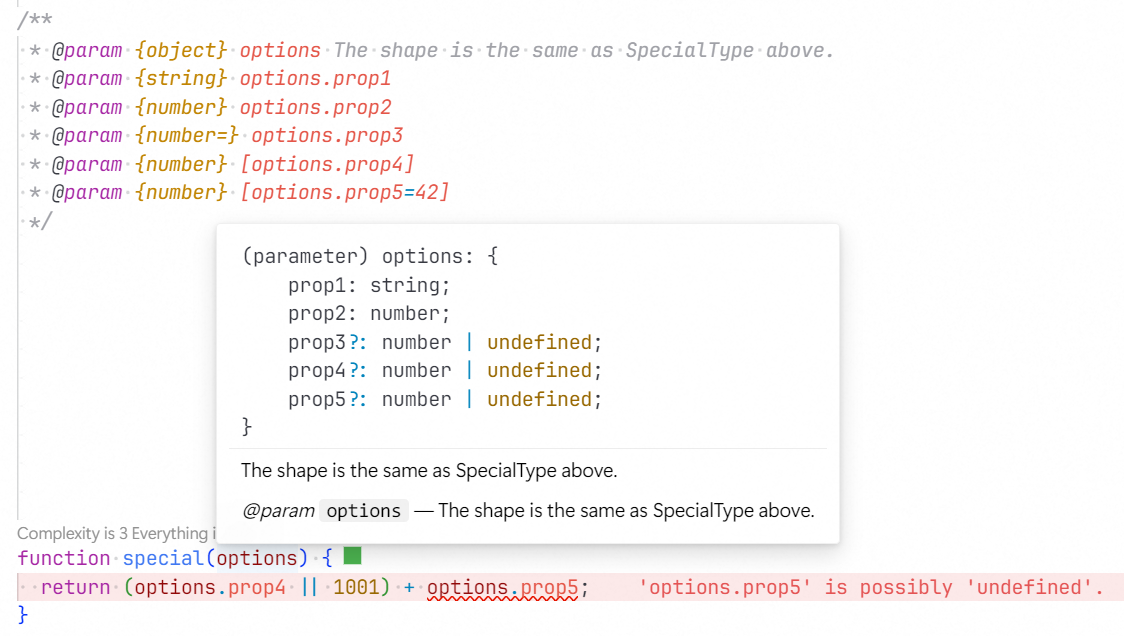Select the {number=} annotation for options.prop3
Viewport: 1124px width, 636px height.
[x=188, y=135]
